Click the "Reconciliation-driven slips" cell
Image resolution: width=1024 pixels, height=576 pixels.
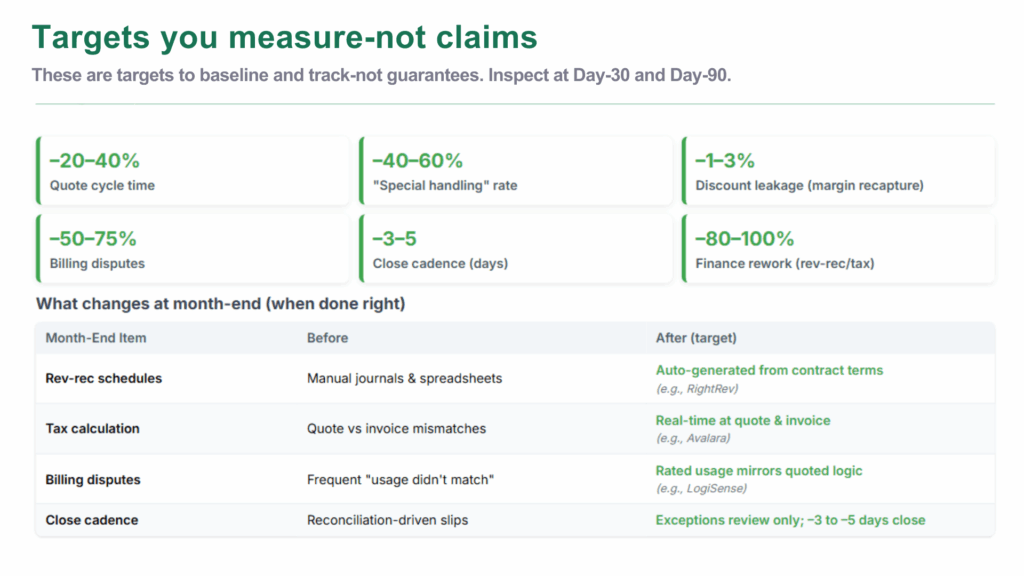coord(389,520)
